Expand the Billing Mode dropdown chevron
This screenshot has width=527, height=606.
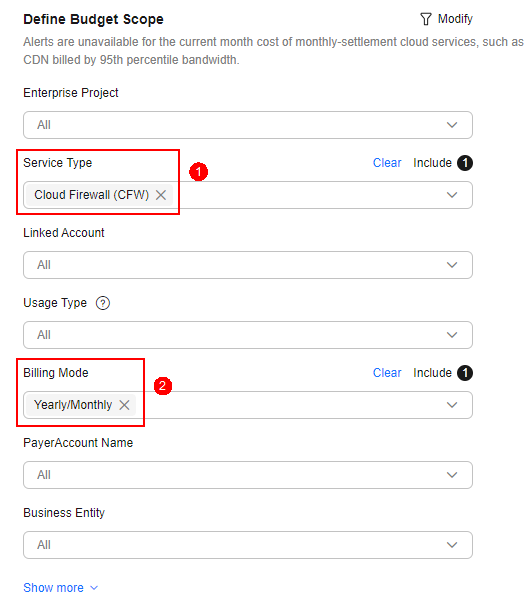point(452,405)
